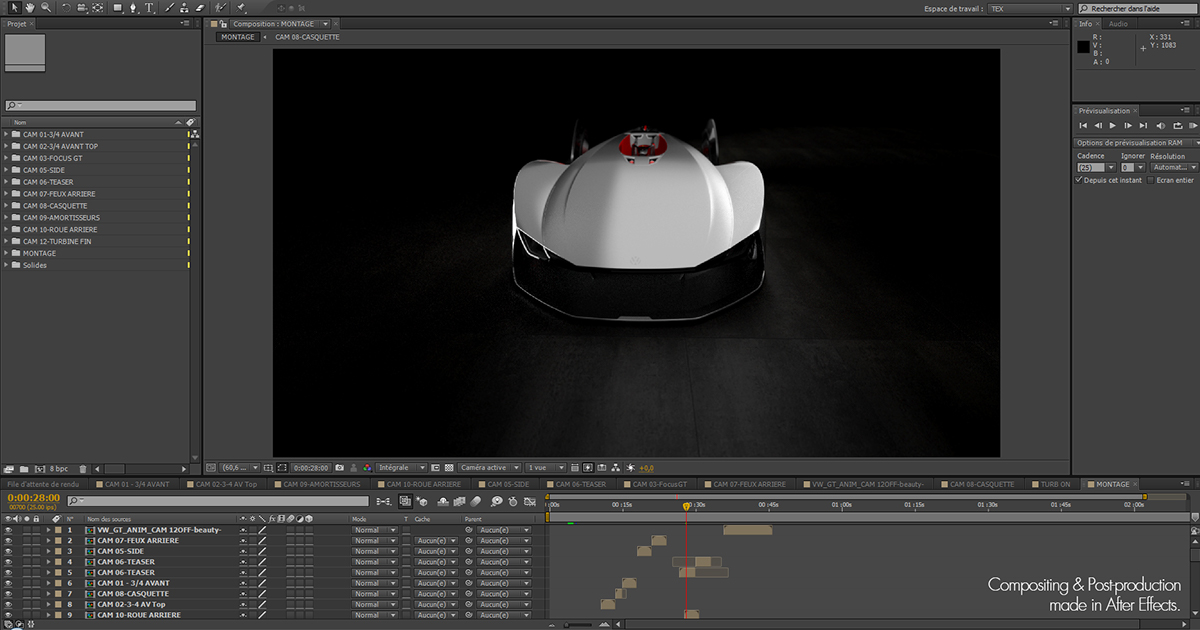The image size is (1200, 630).
Task: Open the 'Intégrale' resolution dropdown
Action: tap(402, 467)
